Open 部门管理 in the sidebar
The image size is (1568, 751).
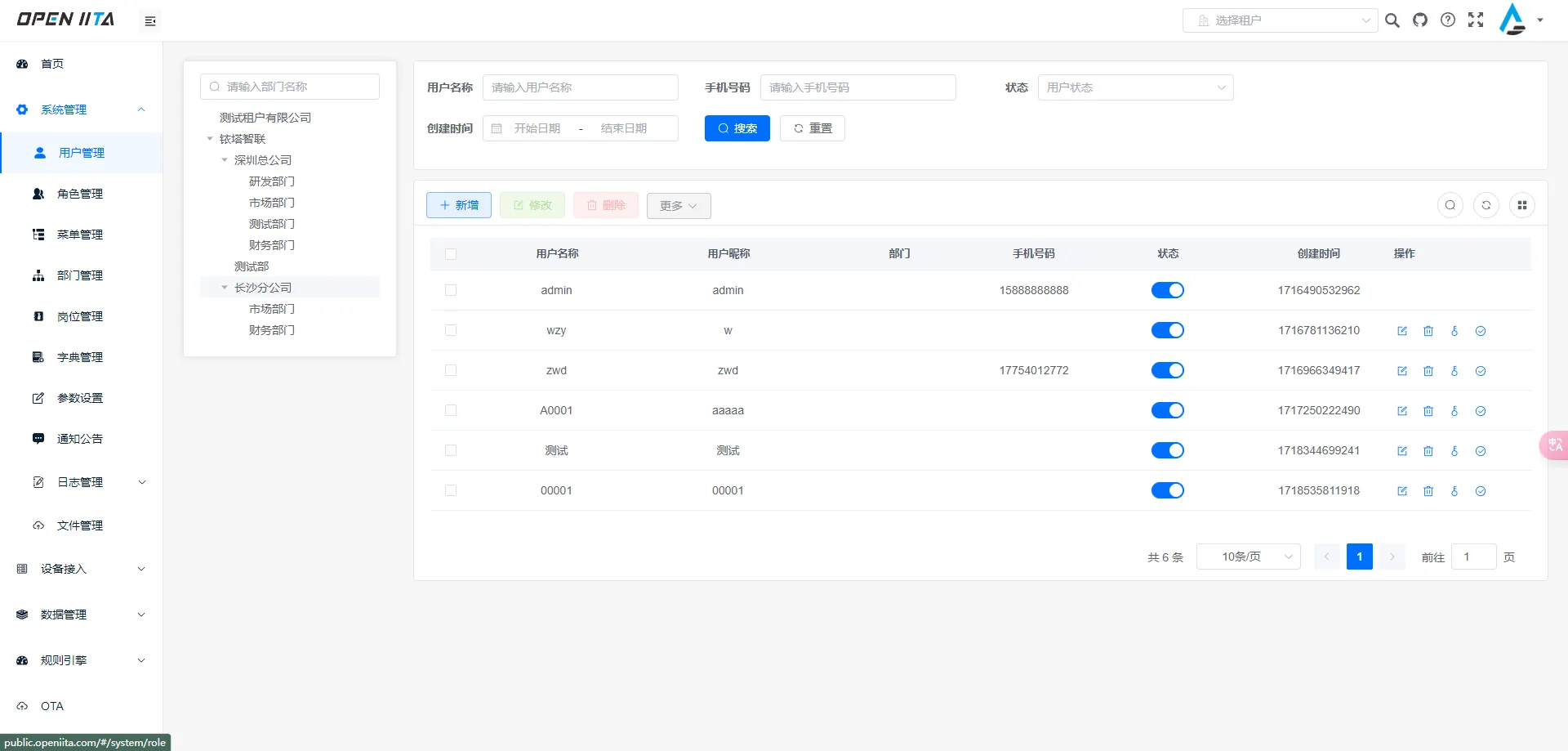(x=82, y=275)
